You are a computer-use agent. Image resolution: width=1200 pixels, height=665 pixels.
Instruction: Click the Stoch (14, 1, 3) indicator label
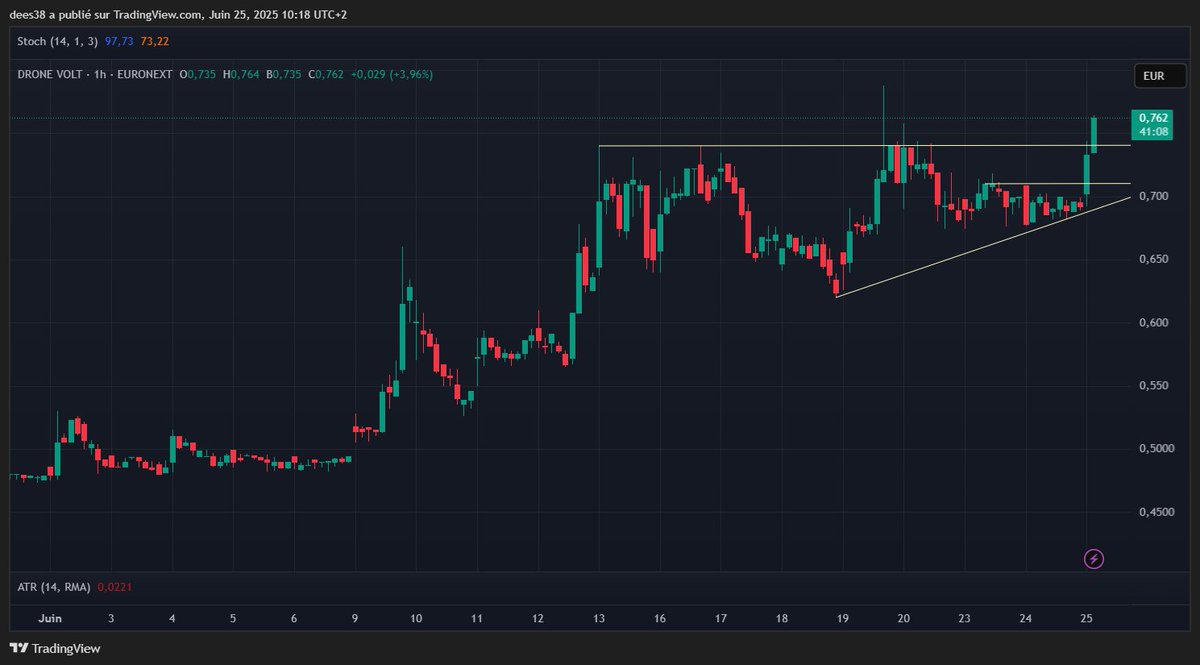[58, 42]
